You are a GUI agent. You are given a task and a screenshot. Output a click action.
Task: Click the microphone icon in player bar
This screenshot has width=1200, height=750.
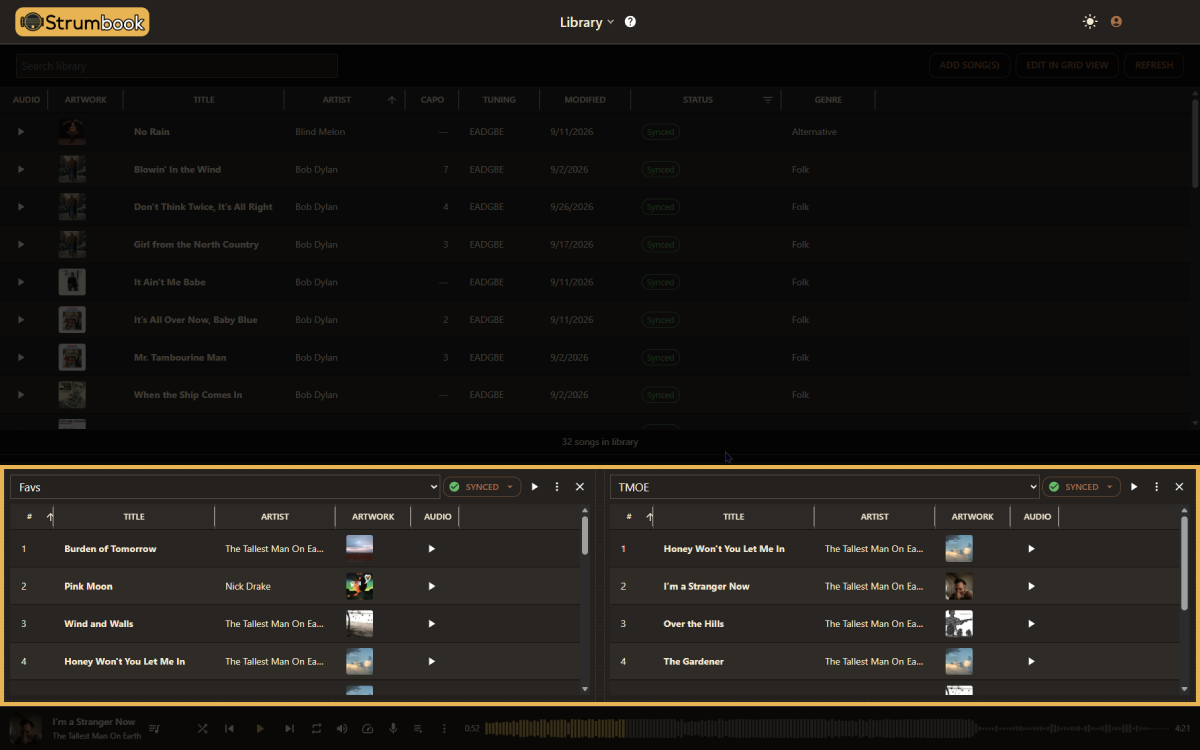point(393,729)
